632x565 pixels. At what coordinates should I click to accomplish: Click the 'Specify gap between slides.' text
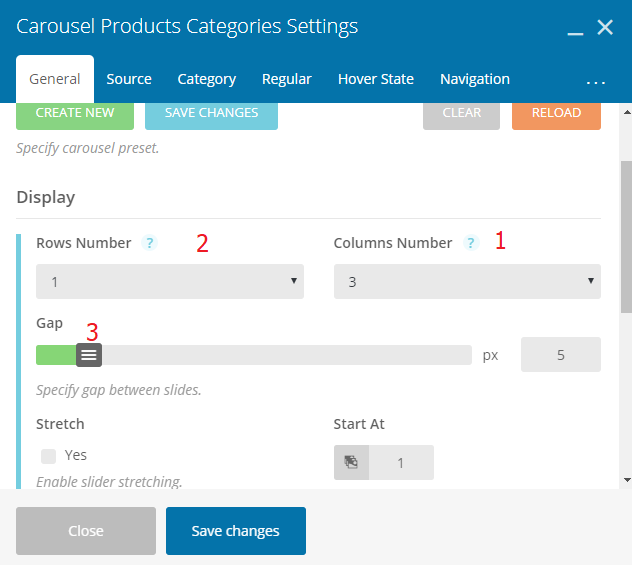click(119, 390)
